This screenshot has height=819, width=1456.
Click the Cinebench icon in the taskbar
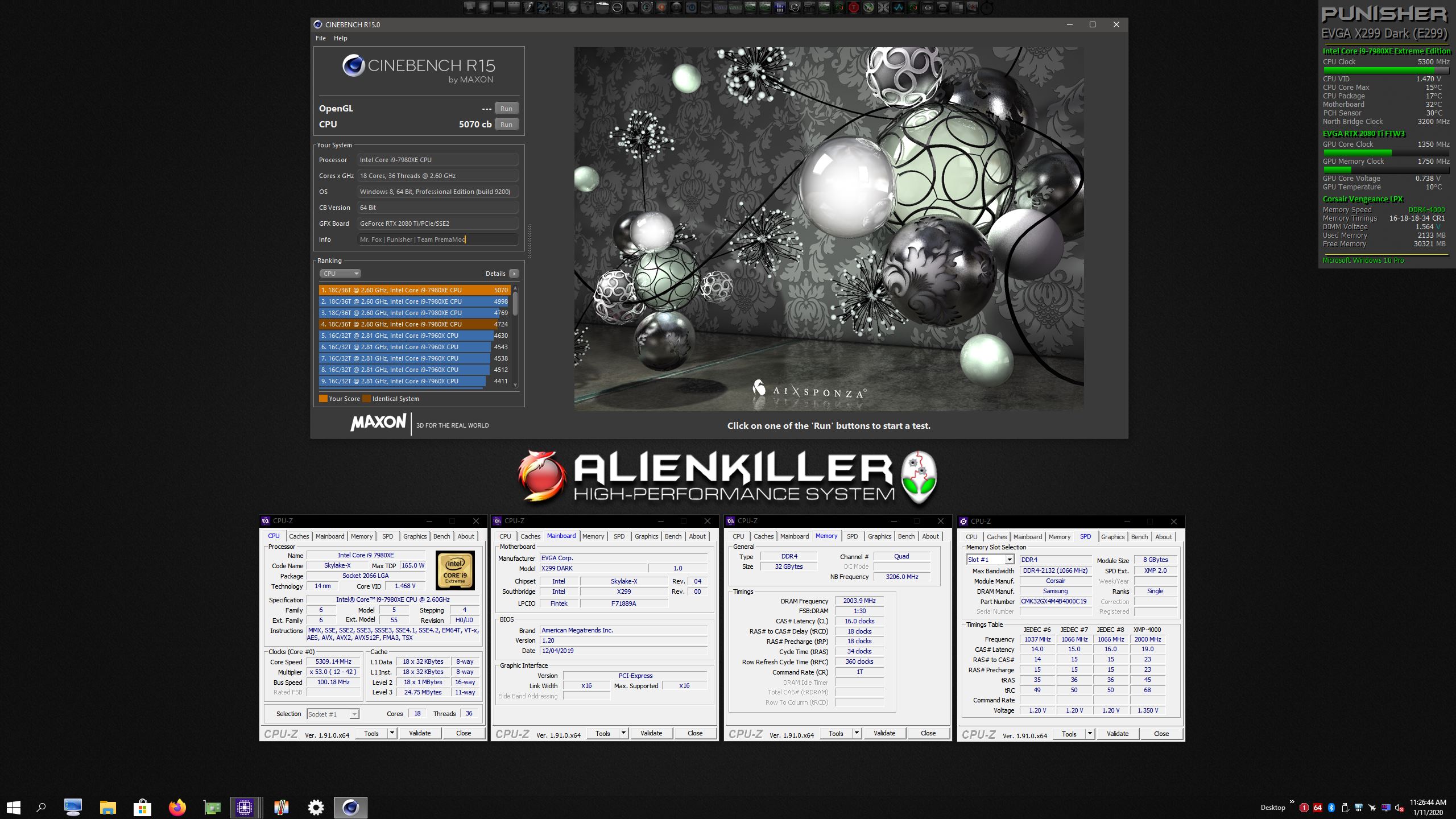(350, 807)
